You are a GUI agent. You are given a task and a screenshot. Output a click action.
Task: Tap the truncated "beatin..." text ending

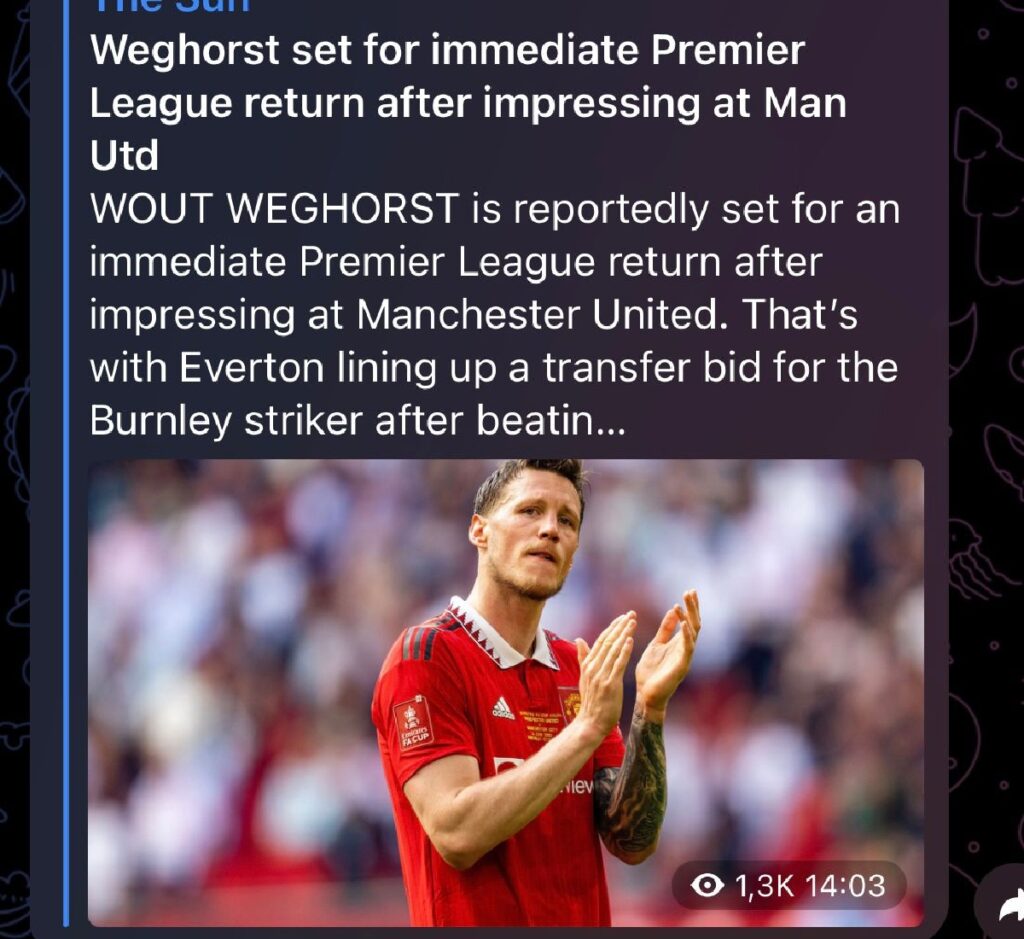[551, 421]
